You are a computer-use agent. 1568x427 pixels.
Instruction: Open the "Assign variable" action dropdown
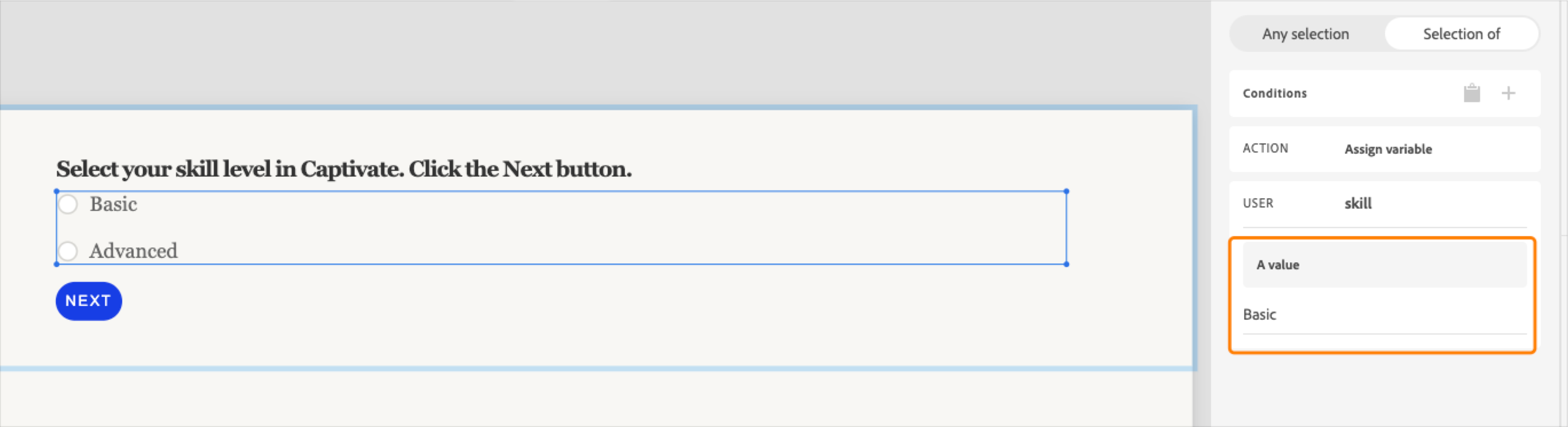click(1388, 149)
